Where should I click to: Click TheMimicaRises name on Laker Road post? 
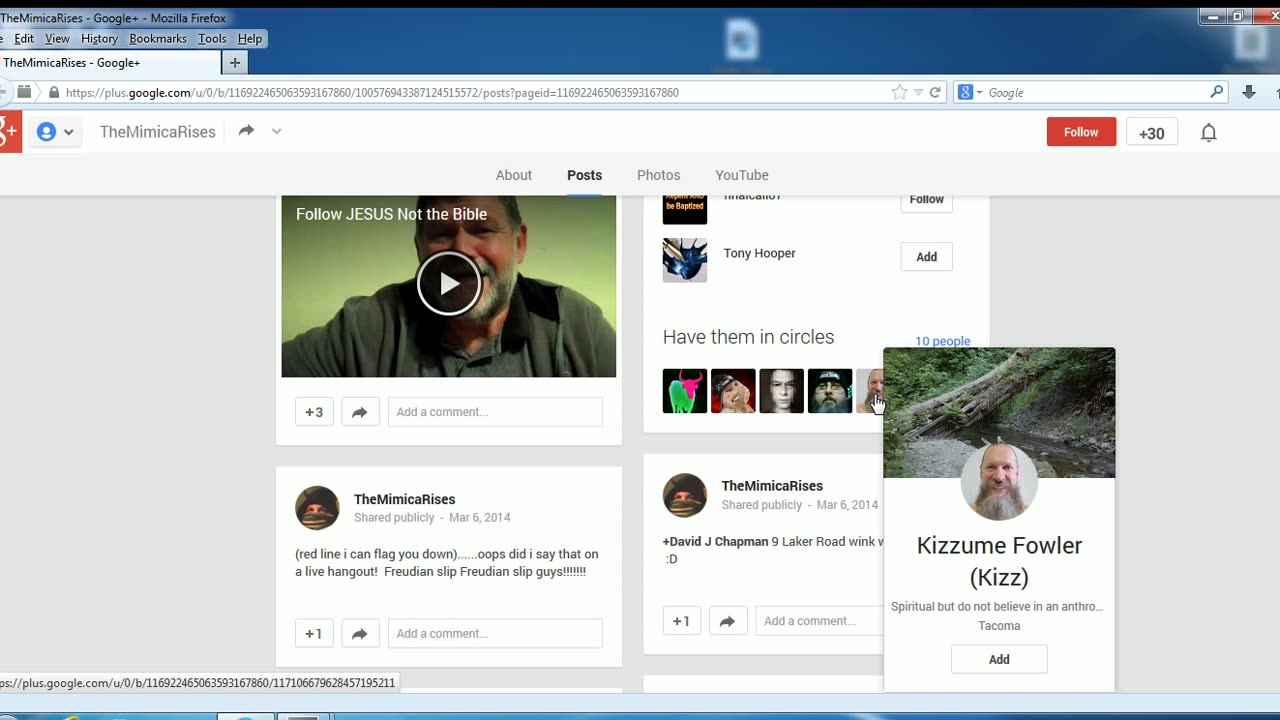pos(772,486)
